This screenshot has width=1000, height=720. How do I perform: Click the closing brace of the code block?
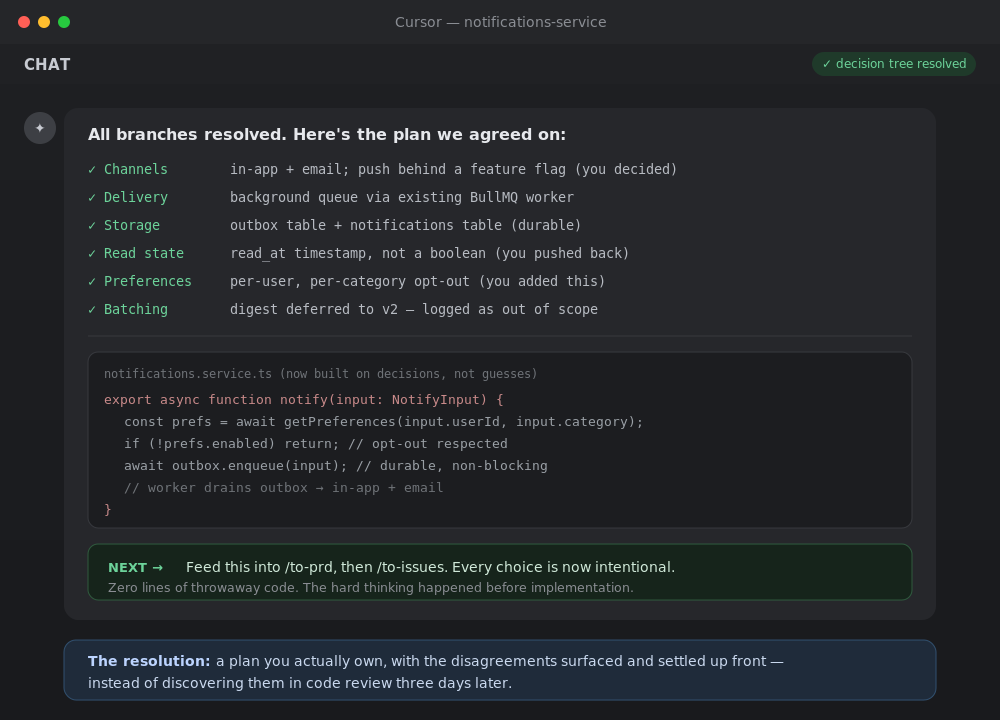108,510
